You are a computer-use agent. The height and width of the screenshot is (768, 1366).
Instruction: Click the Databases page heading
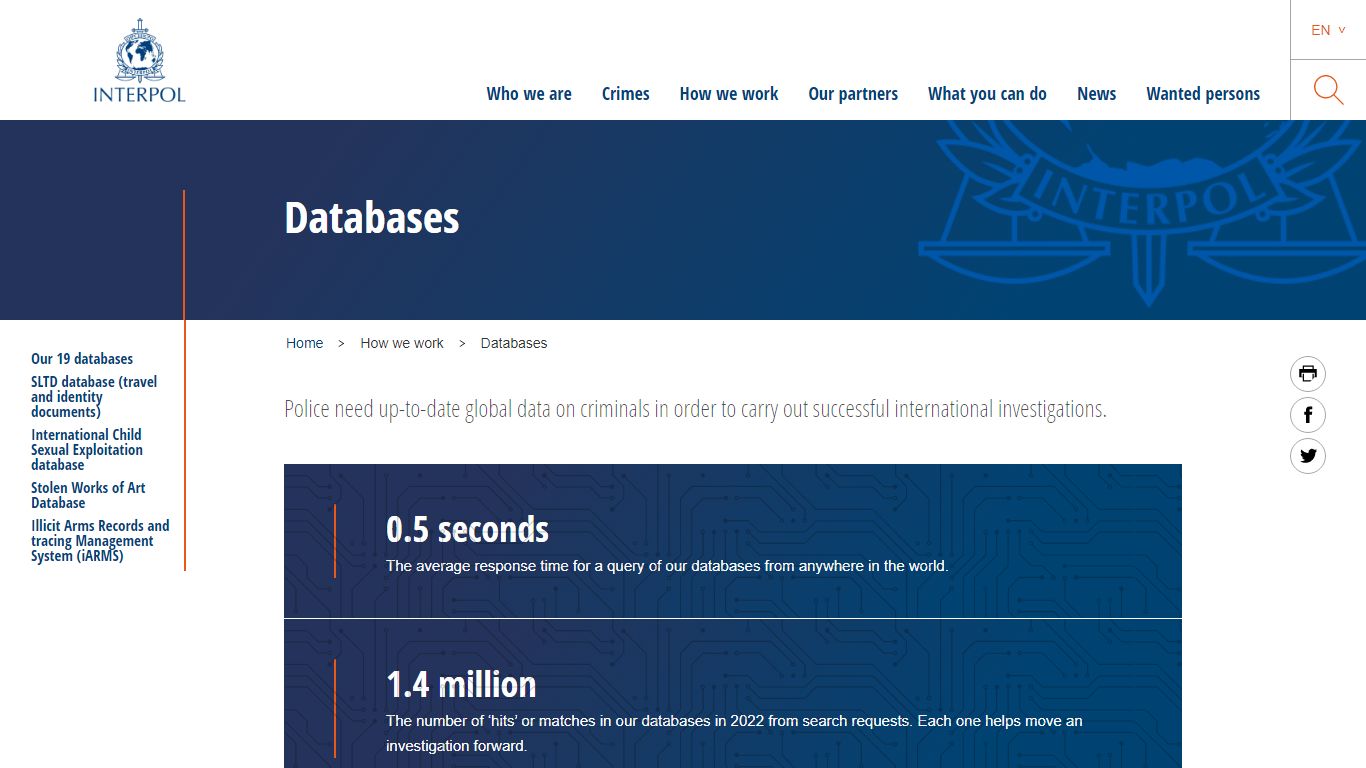click(372, 218)
